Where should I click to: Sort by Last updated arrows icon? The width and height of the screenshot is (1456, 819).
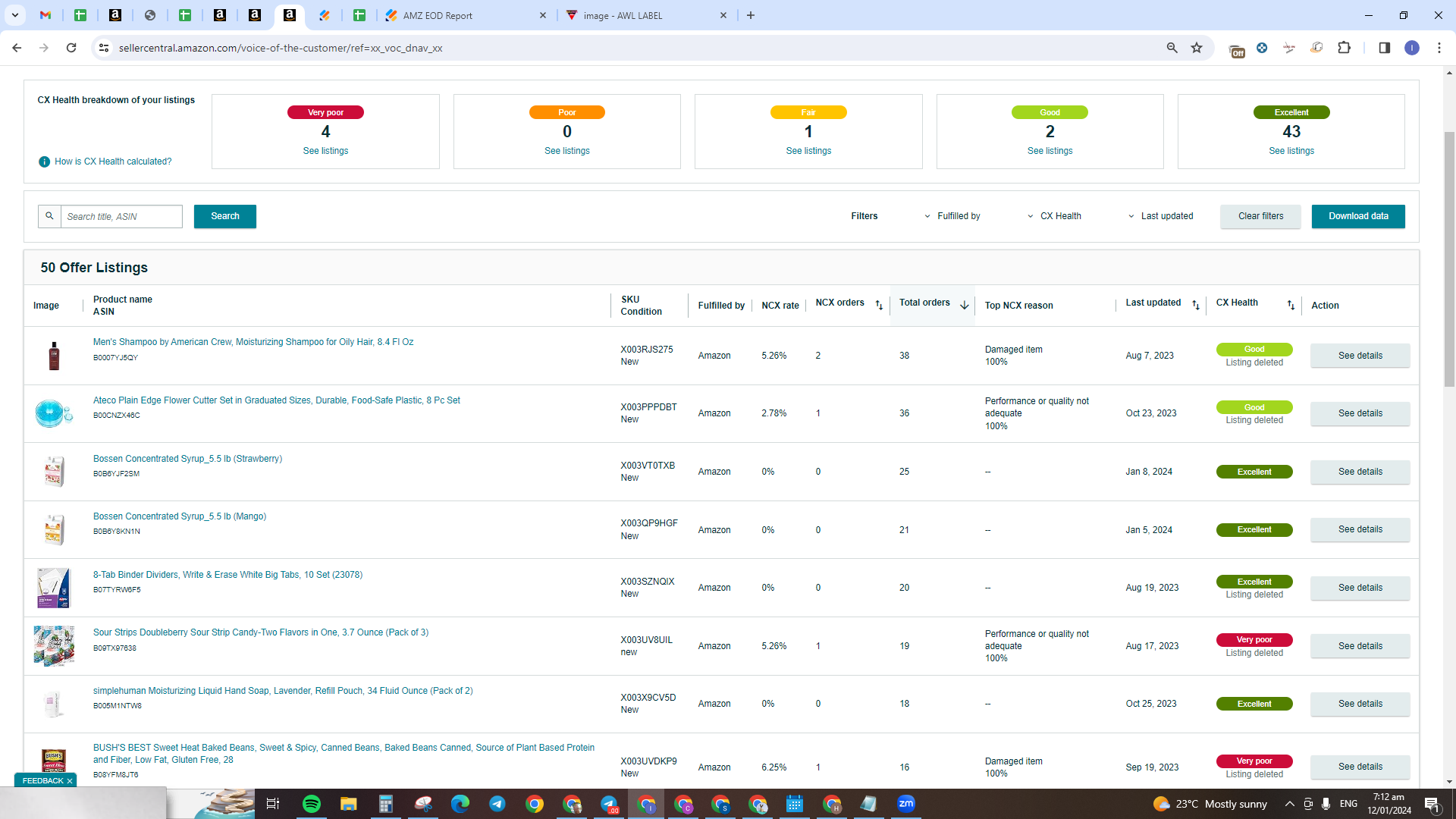click(1196, 305)
